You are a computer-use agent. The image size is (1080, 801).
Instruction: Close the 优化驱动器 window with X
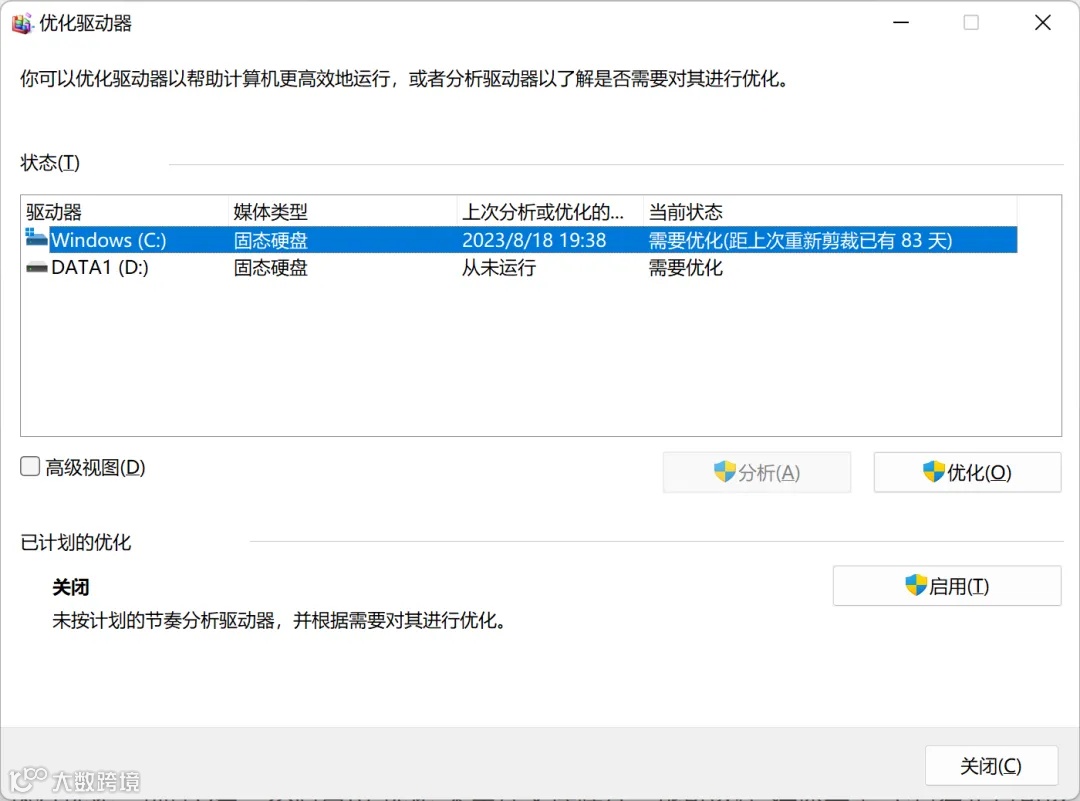coord(1043,23)
